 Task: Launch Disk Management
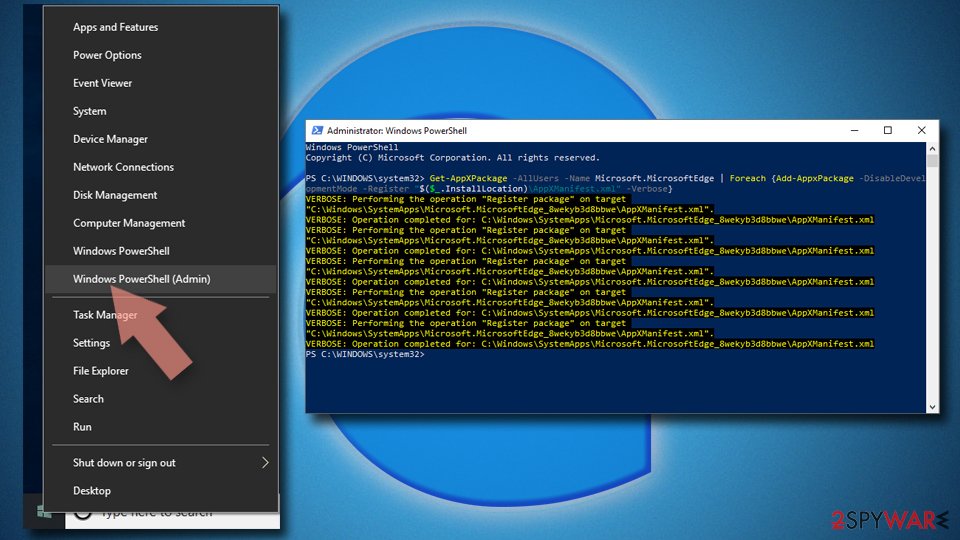pos(115,195)
